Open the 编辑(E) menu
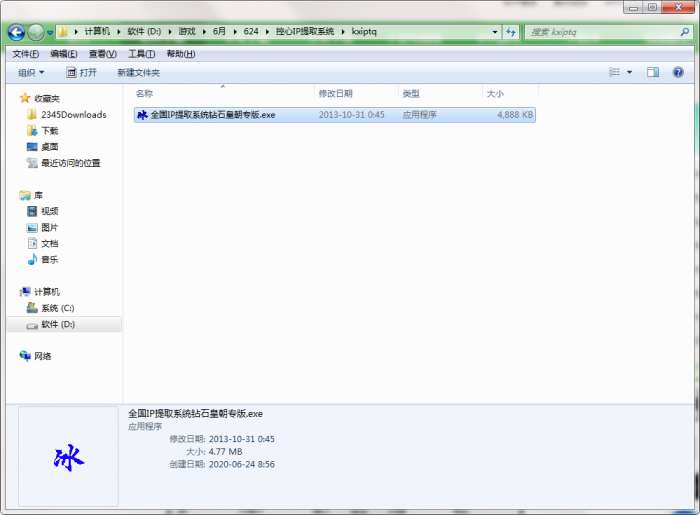Viewport: 700px width, 515px height. pyautogui.click(x=64, y=54)
